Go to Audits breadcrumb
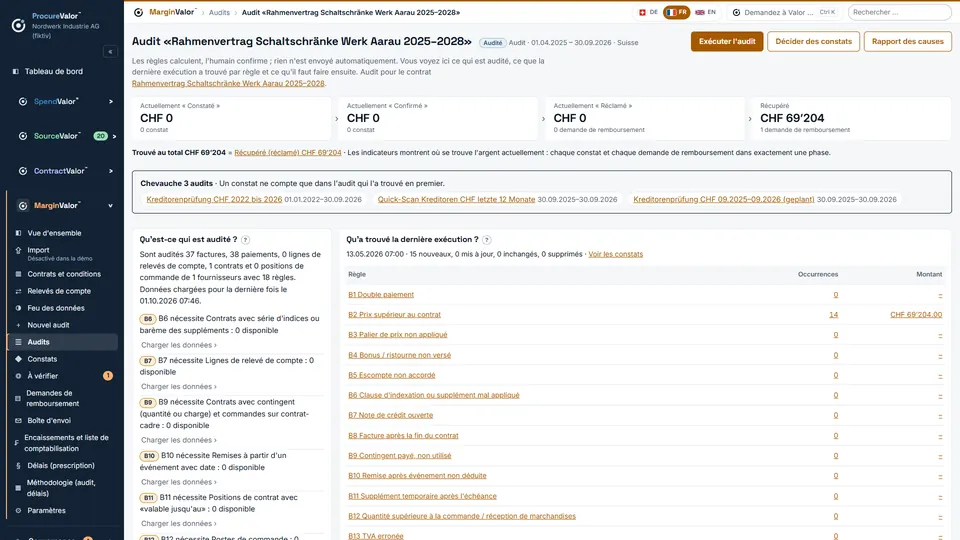The image size is (960, 540). (219, 12)
